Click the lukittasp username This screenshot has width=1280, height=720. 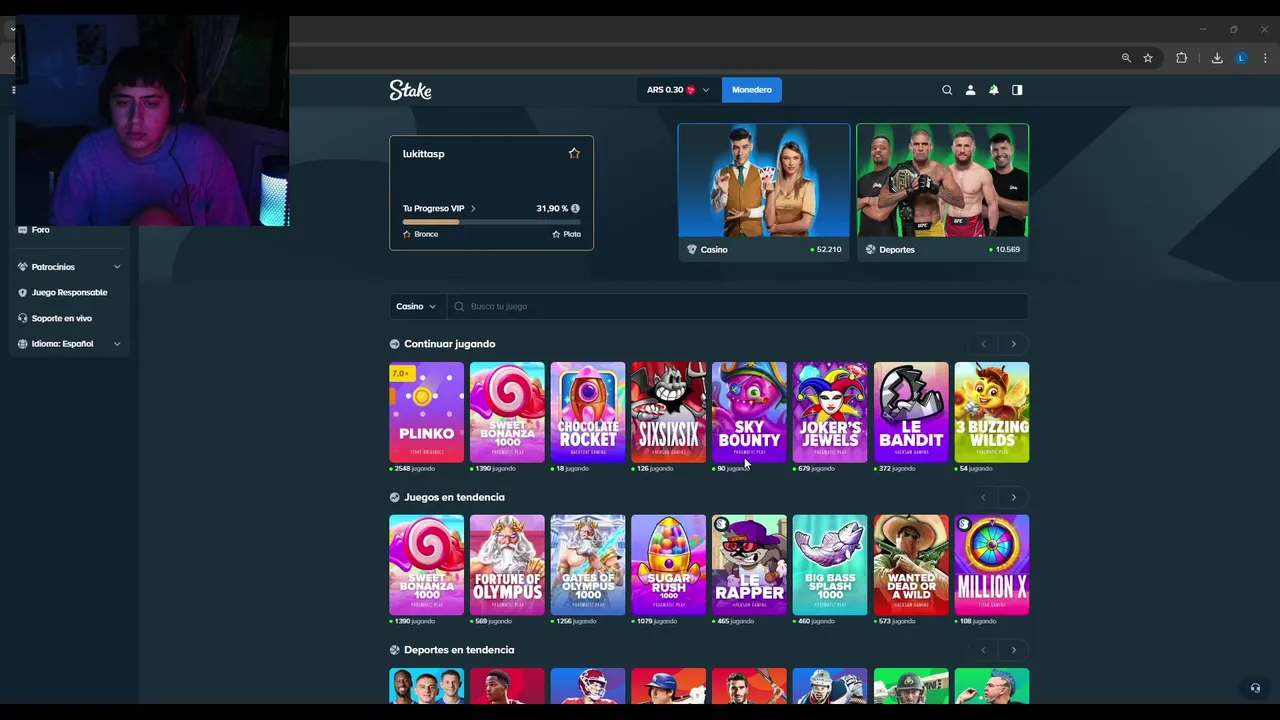click(x=424, y=154)
